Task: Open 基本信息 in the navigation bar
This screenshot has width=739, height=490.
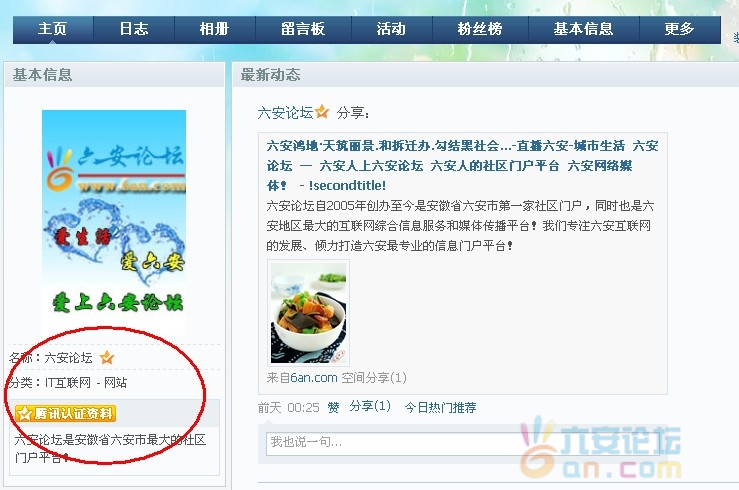Action: pyautogui.click(x=583, y=29)
